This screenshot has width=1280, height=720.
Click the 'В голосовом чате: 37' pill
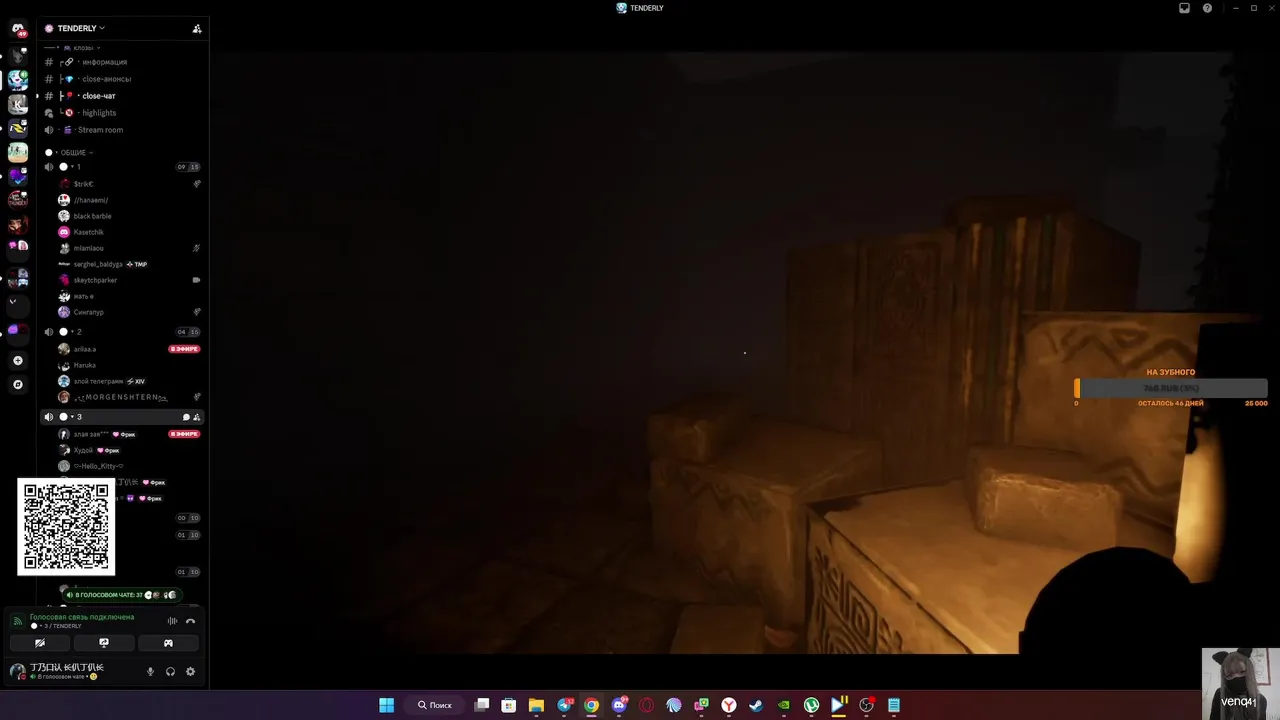122,595
